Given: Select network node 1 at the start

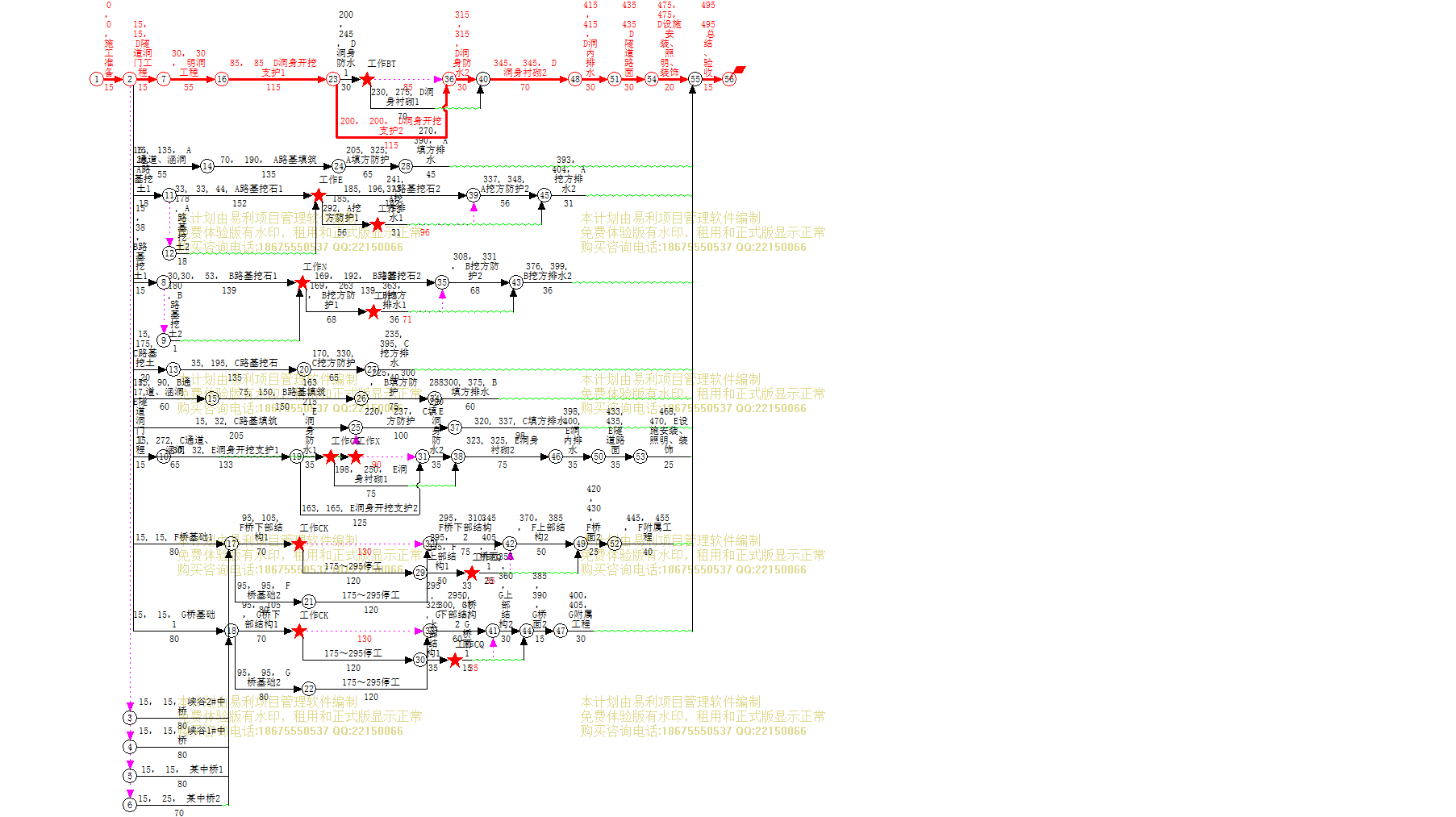Looking at the screenshot, I should pos(97,79).
